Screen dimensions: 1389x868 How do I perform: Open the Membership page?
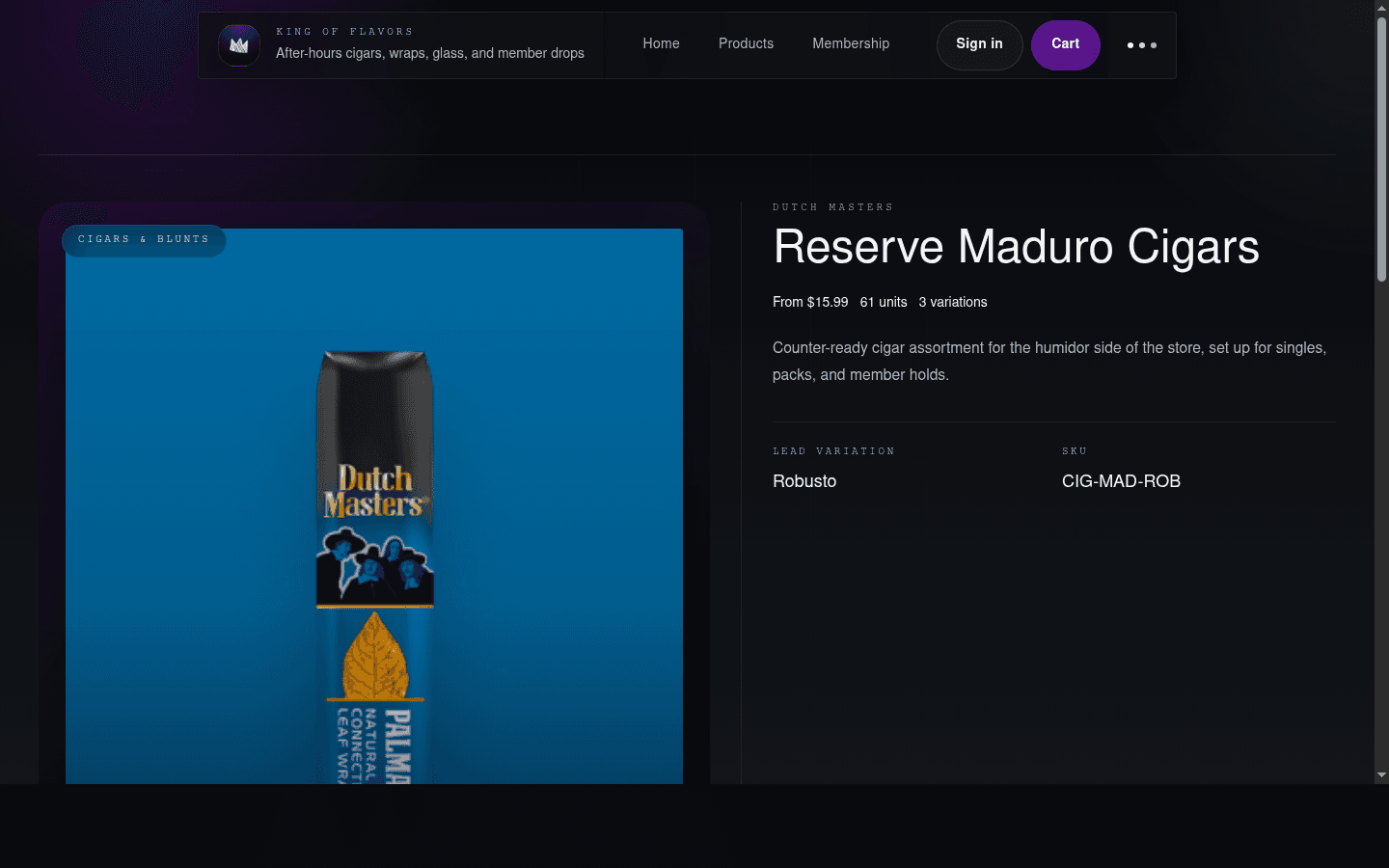[x=851, y=43]
